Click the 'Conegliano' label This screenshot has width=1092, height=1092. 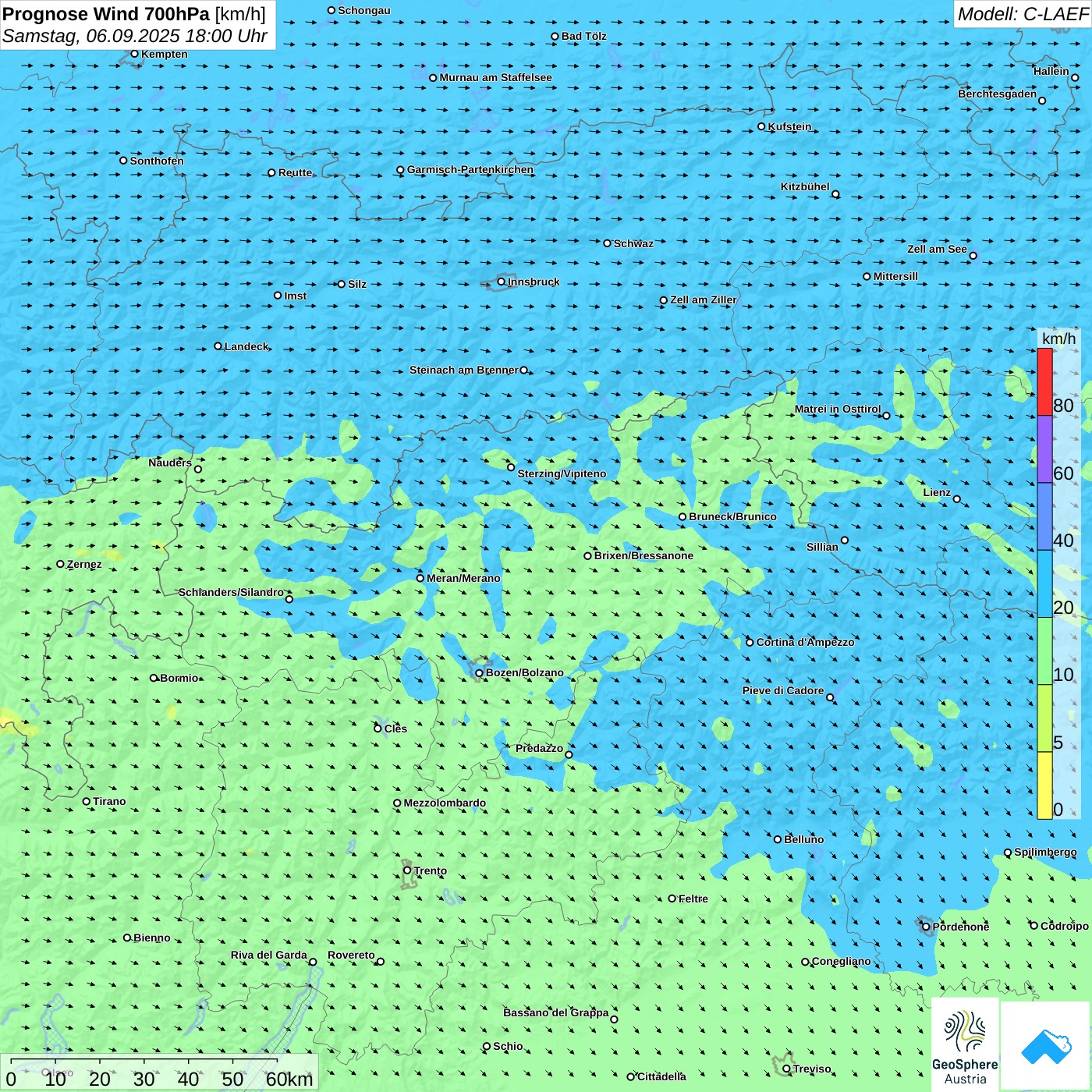click(x=842, y=961)
